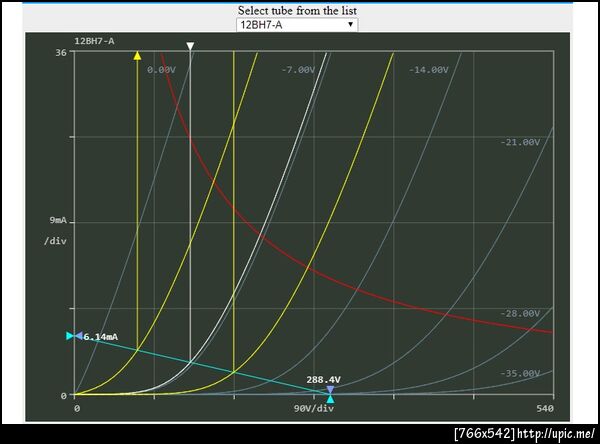Open the 12BH7-A tube selection dropdown
Viewport: 600px width, 444px height.
tap(297, 25)
